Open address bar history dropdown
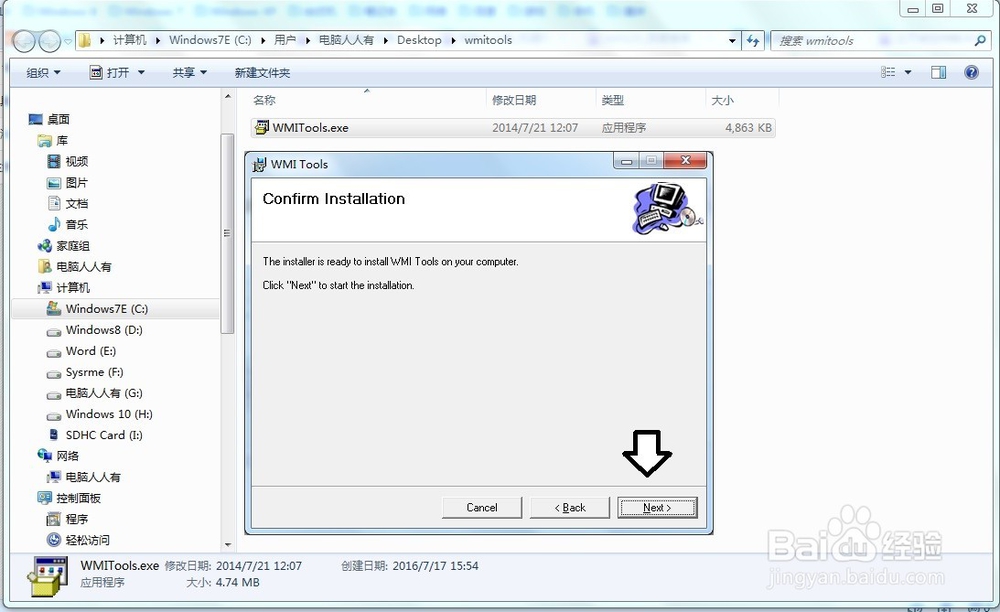This screenshot has width=1000, height=612. 732,41
